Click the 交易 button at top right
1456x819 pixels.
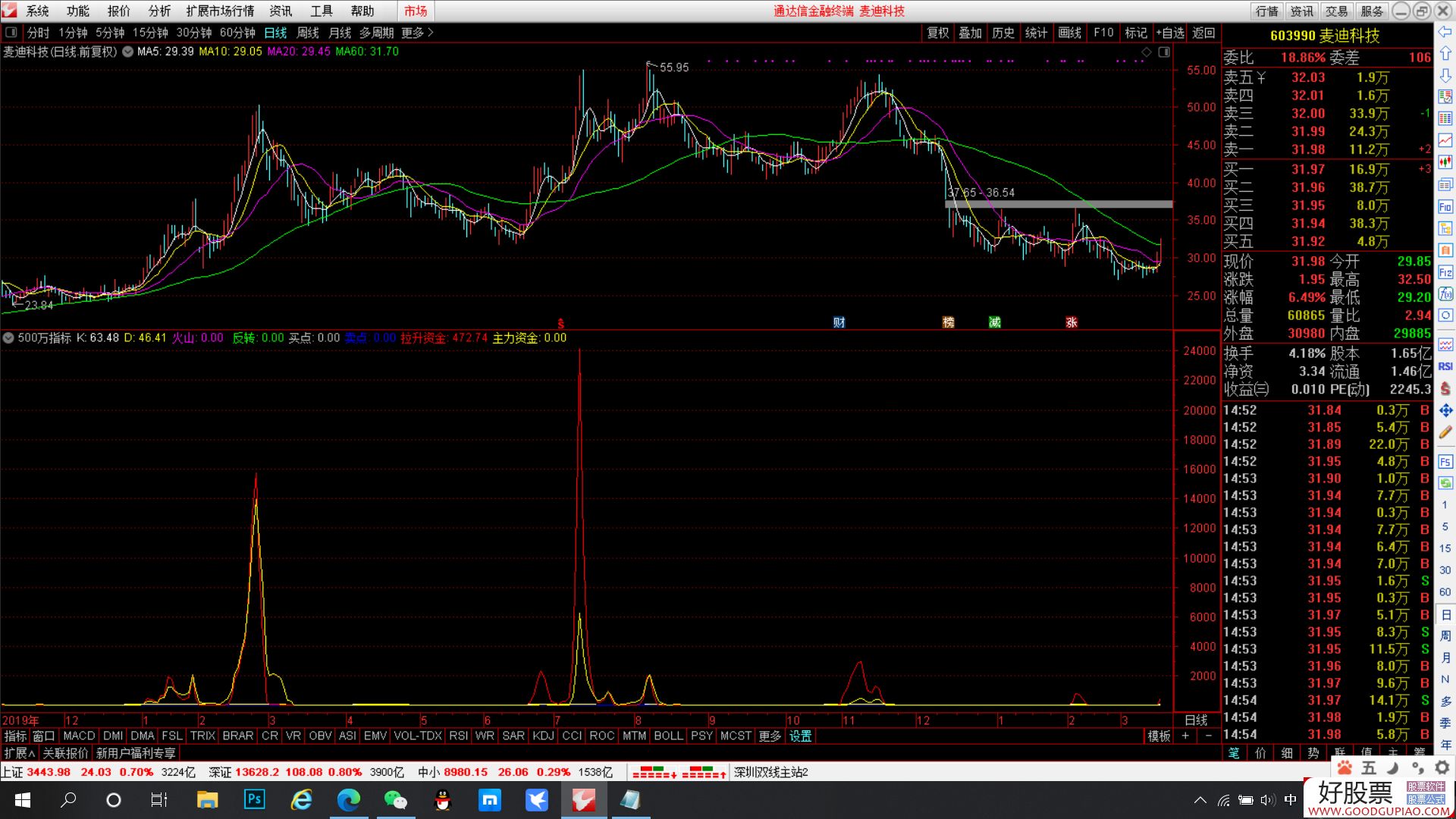point(1337,11)
